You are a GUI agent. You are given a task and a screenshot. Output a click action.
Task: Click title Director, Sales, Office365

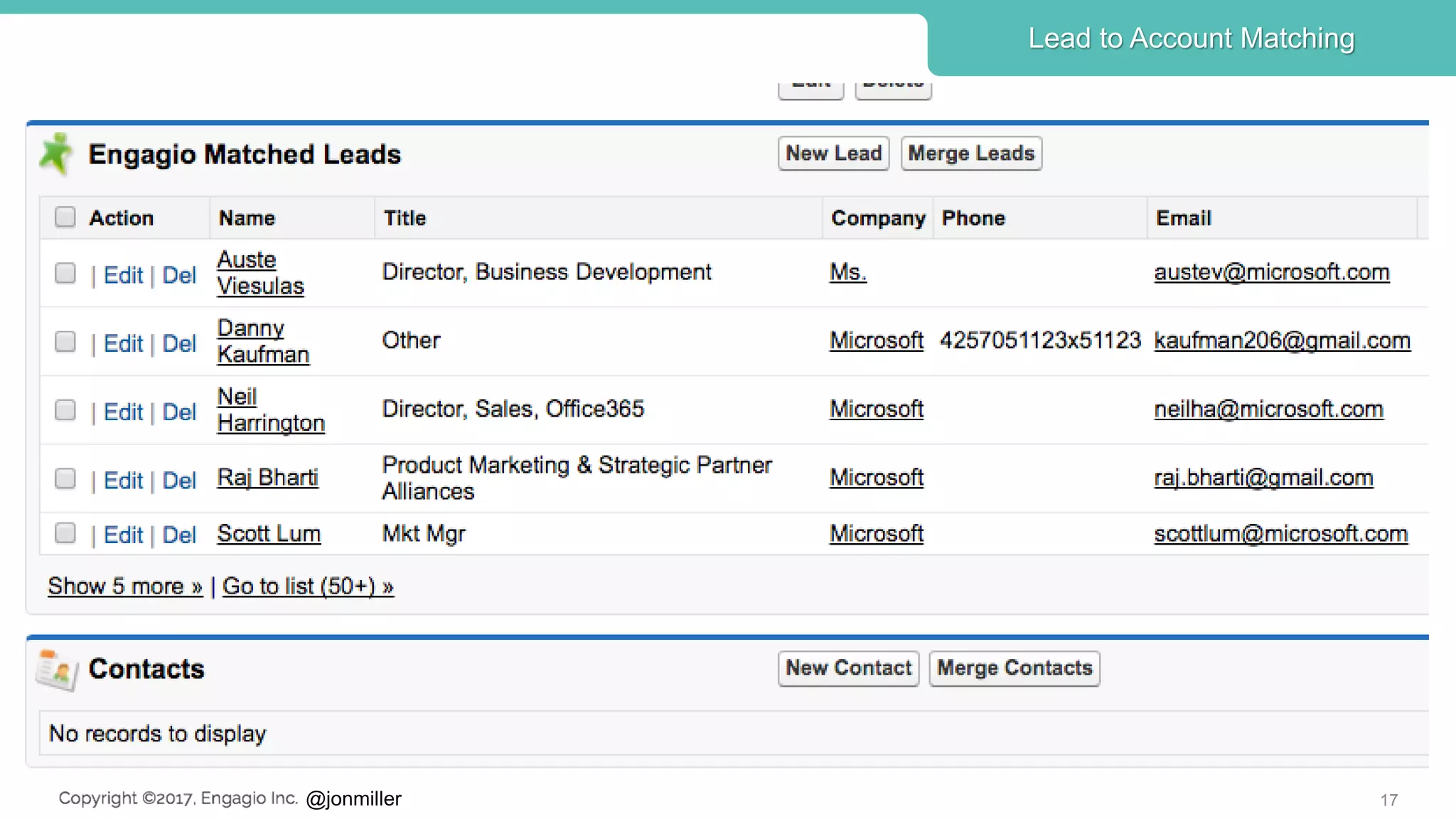pos(513,409)
